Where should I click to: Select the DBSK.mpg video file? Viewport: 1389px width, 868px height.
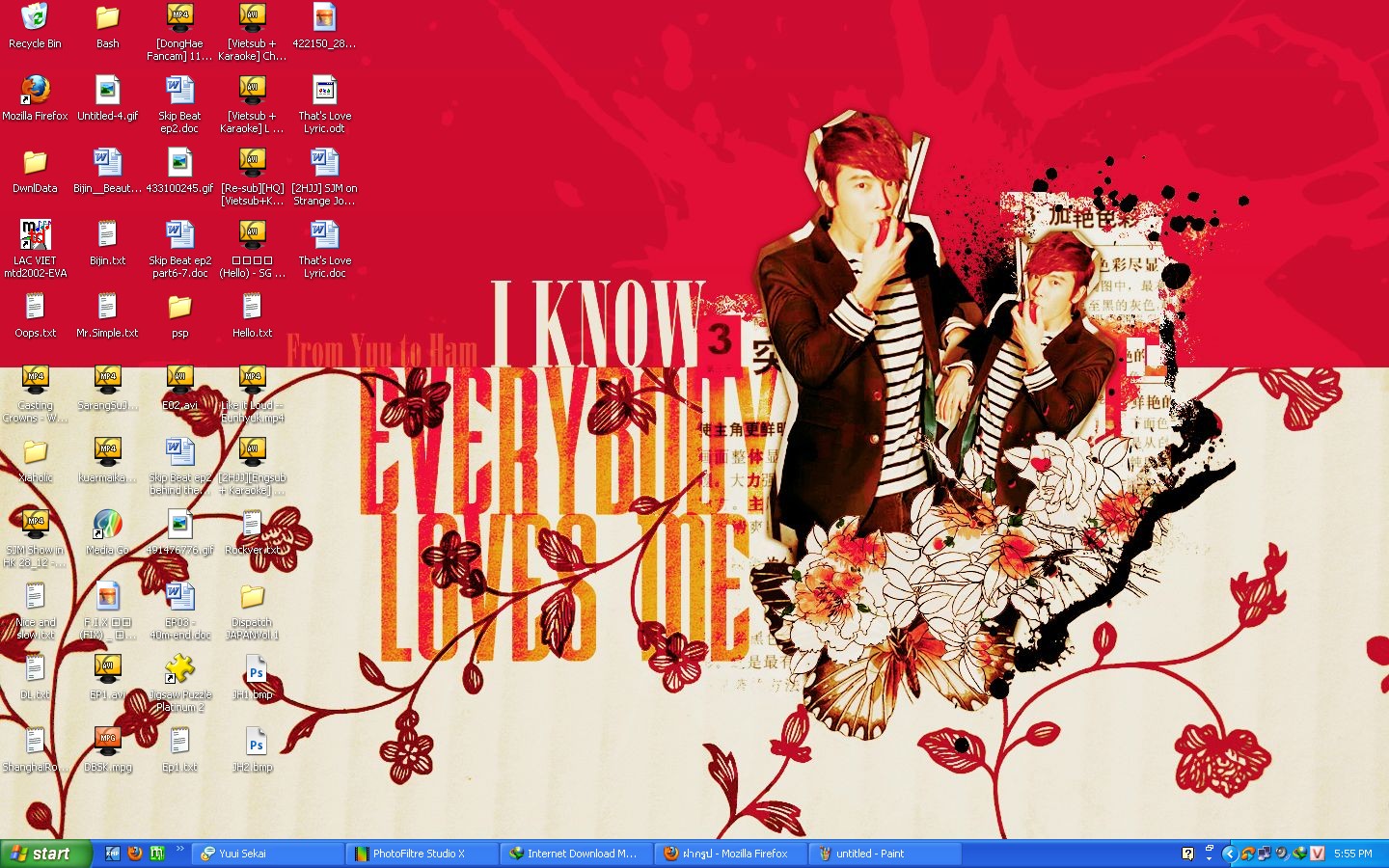click(107, 748)
